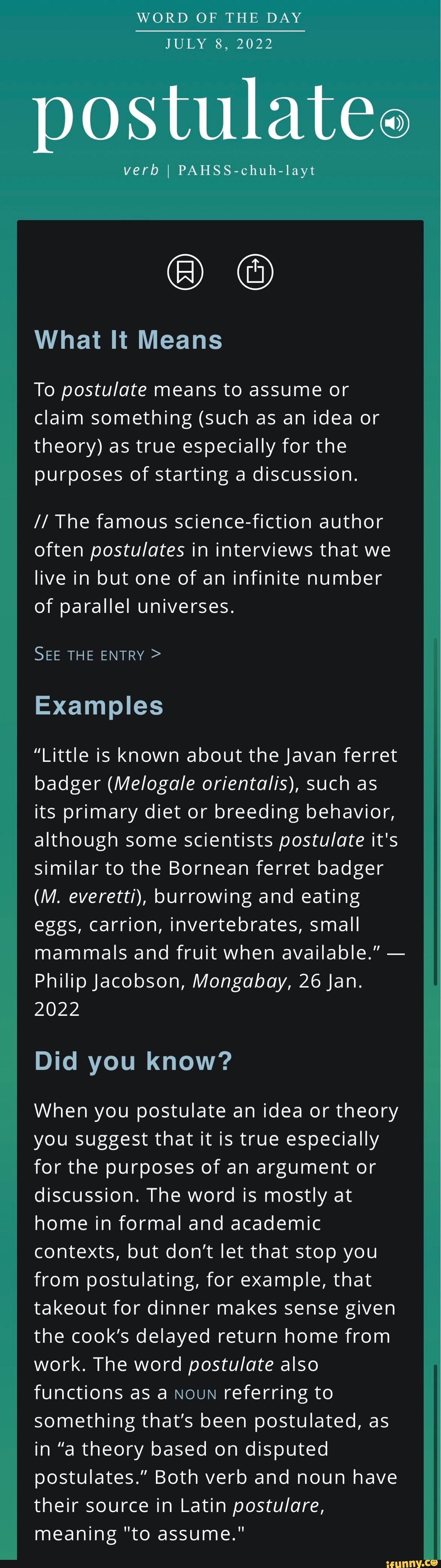Click the PAHSS-chuh-layt pronunciation text

(247, 170)
